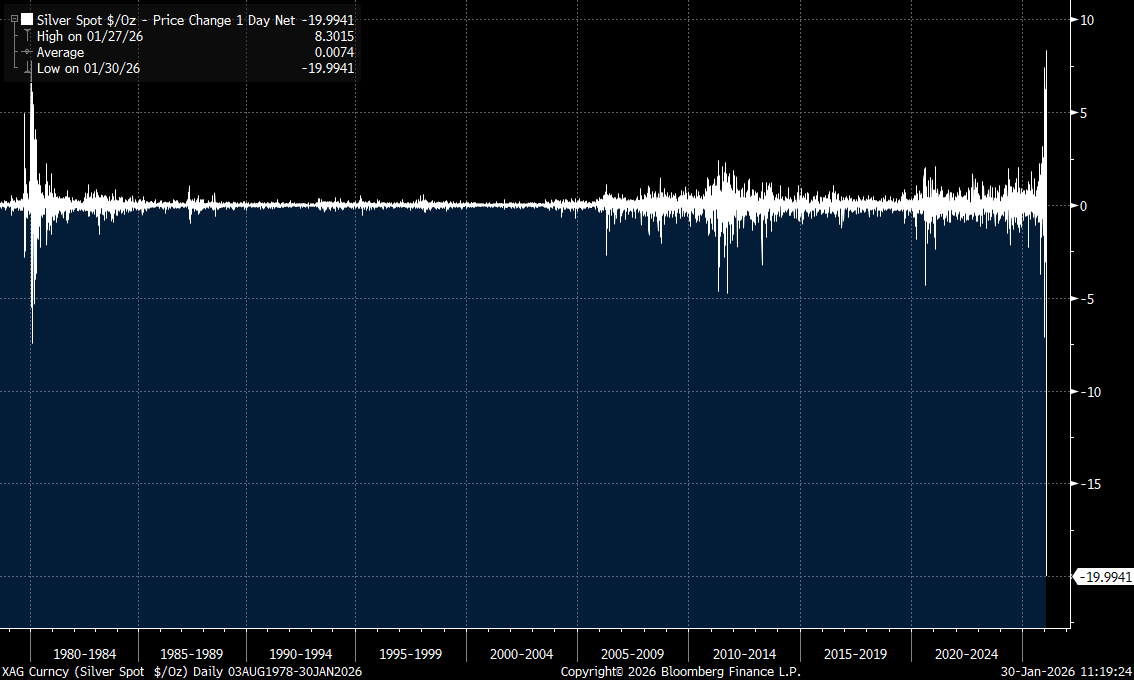
Task: Collapse the legend tree toggle box
Action: pos(14,20)
